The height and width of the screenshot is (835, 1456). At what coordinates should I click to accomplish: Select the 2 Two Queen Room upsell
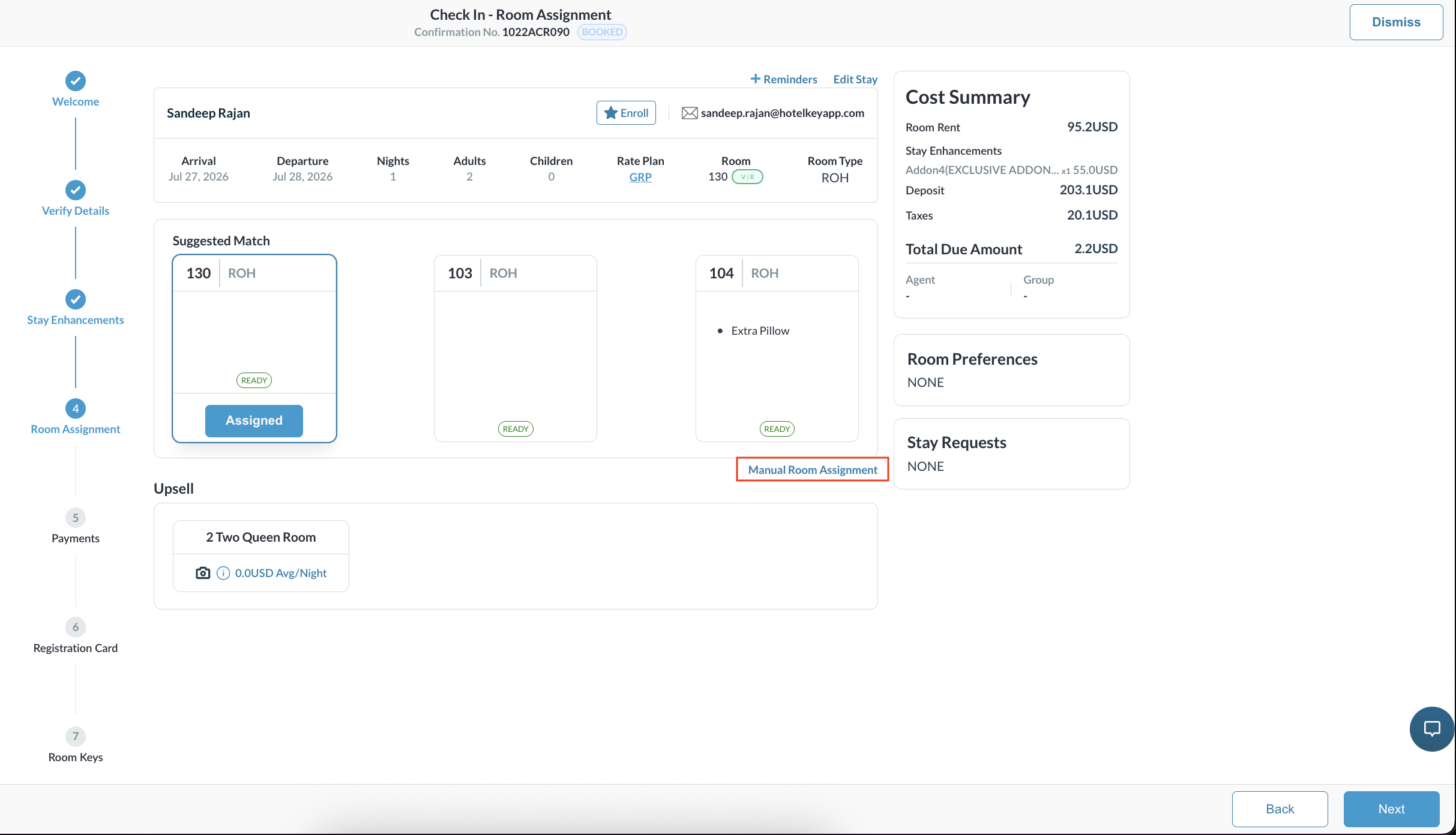coord(261,555)
